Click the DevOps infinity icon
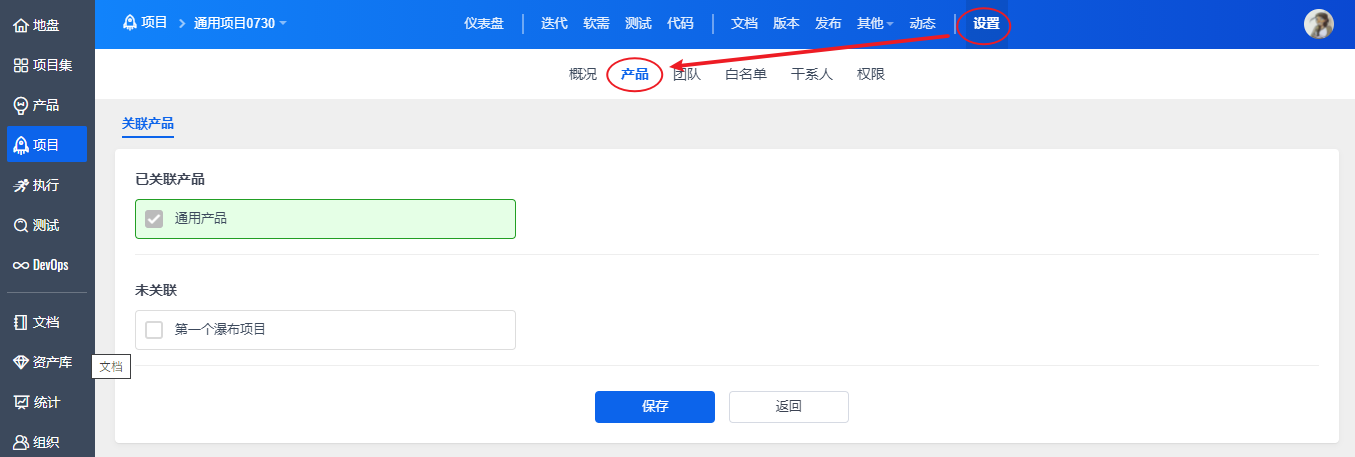 (20, 265)
